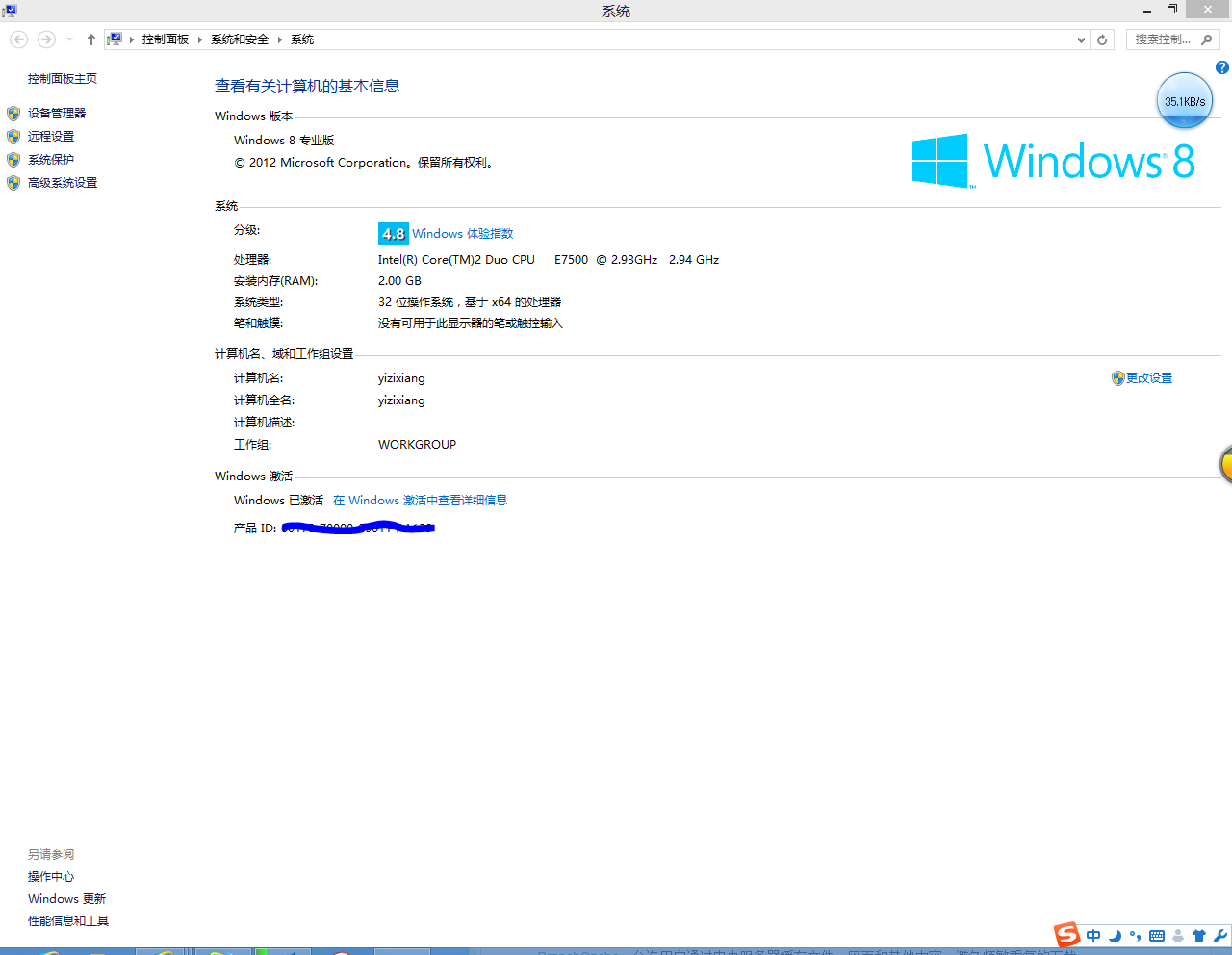Open 性能信息和工具 link

tap(68, 921)
